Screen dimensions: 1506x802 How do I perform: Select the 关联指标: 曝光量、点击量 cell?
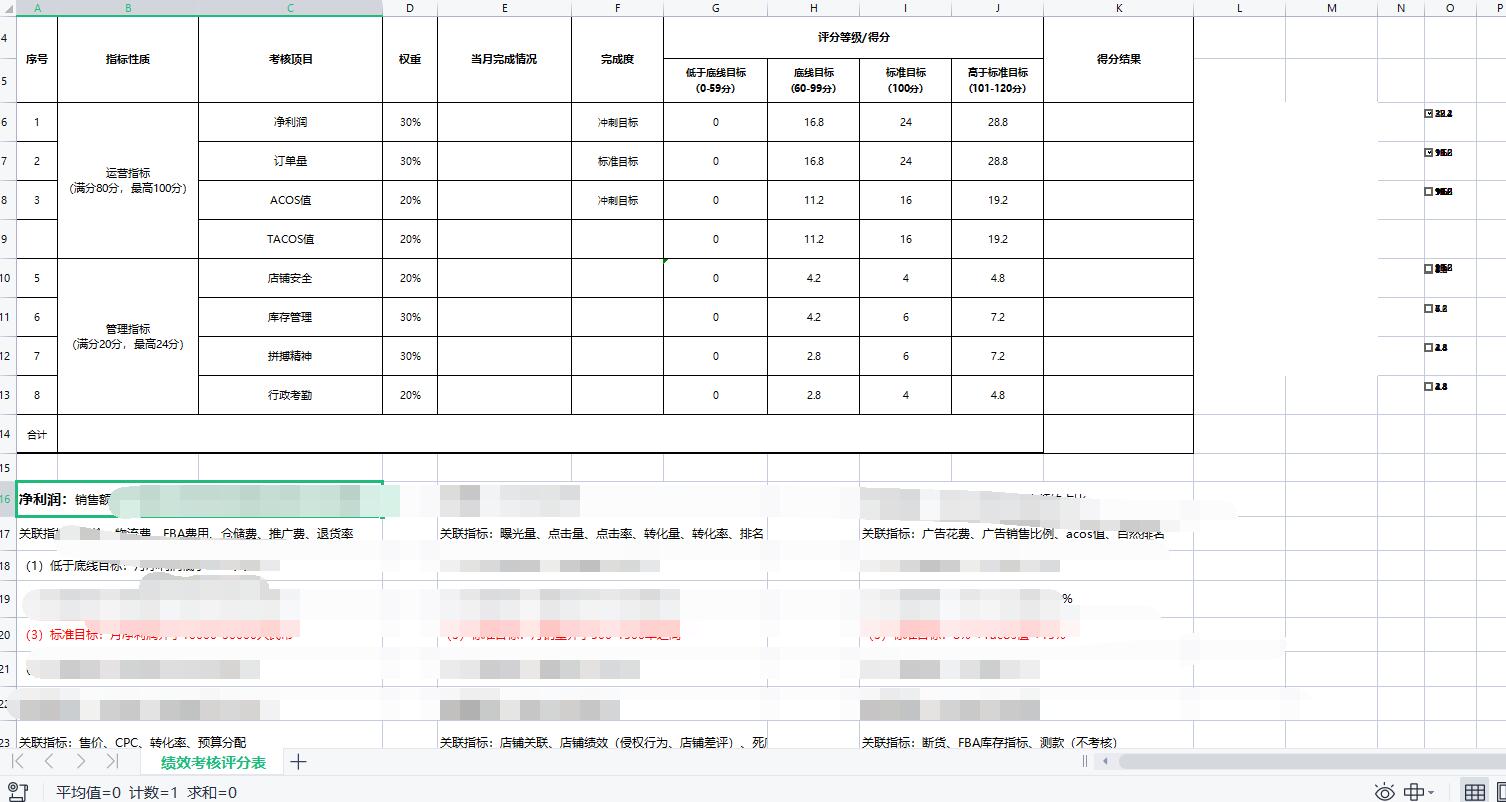point(602,534)
